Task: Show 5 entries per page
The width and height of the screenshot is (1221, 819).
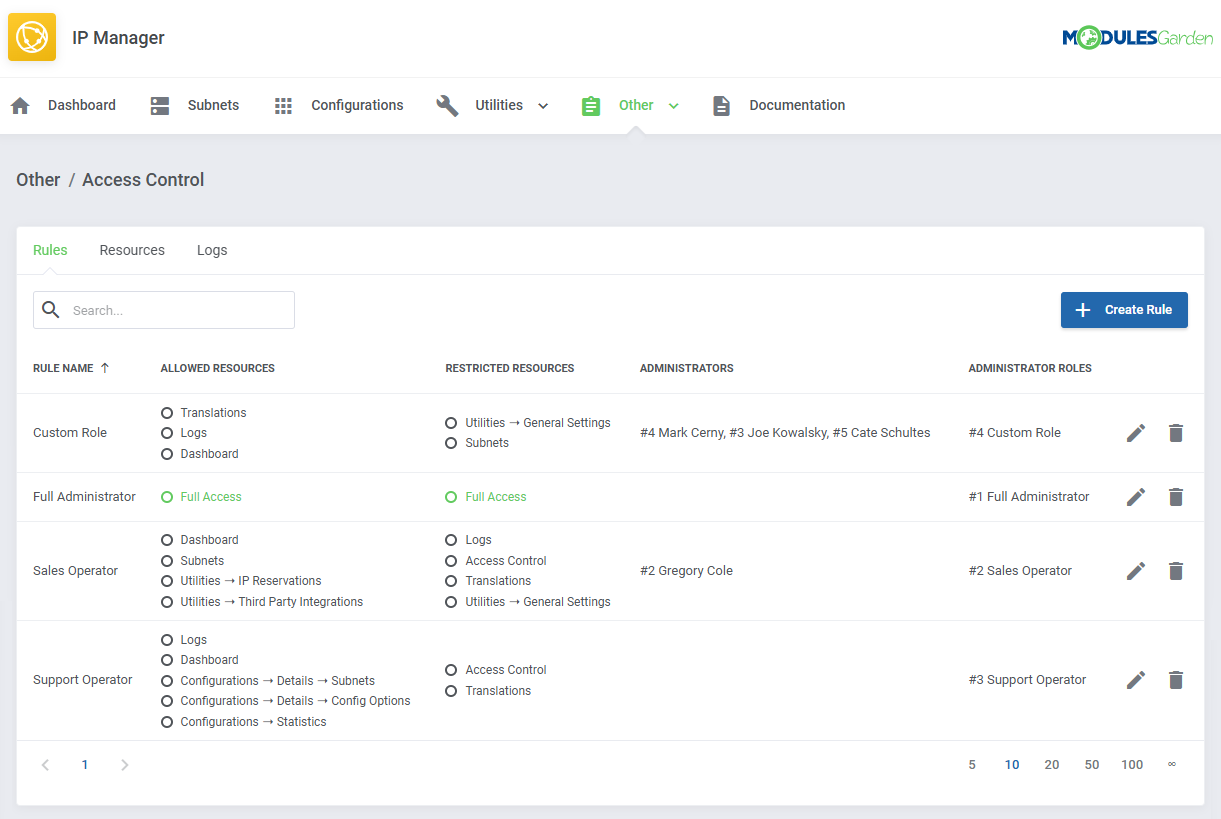Action: click(x=972, y=765)
